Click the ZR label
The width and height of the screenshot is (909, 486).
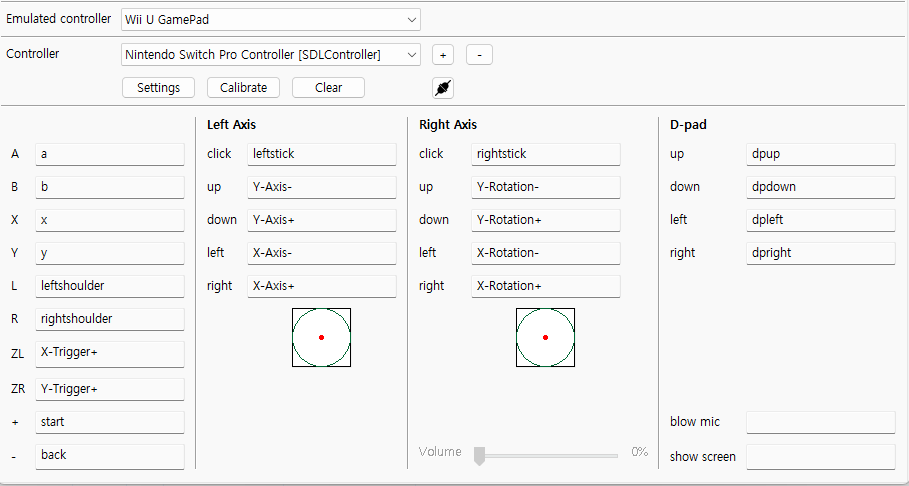click(x=18, y=389)
